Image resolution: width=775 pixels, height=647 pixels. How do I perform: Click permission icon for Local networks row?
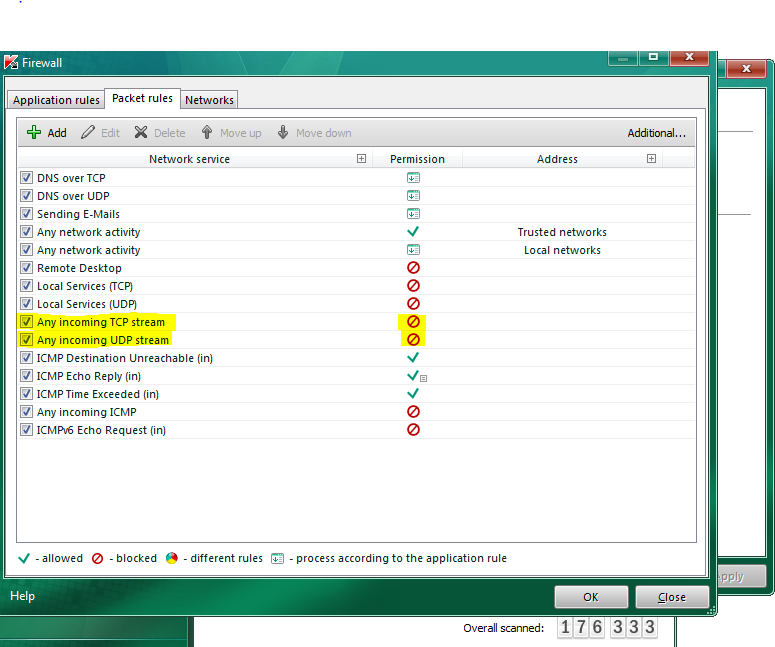(413, 250)
